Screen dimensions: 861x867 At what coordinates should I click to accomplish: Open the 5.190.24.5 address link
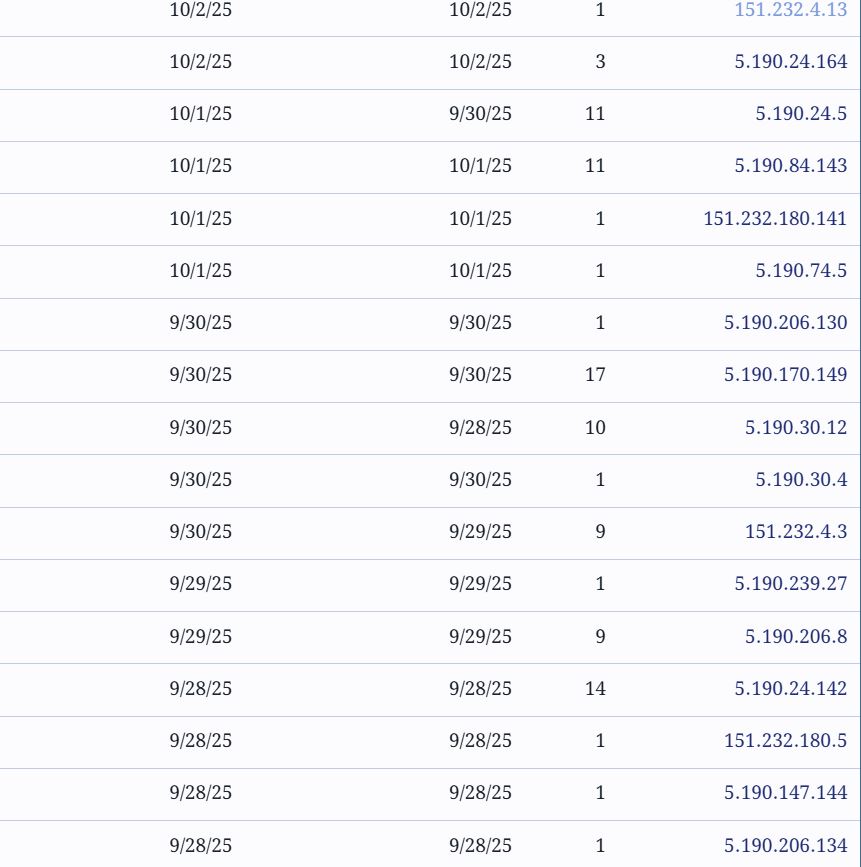coord(800,114)
